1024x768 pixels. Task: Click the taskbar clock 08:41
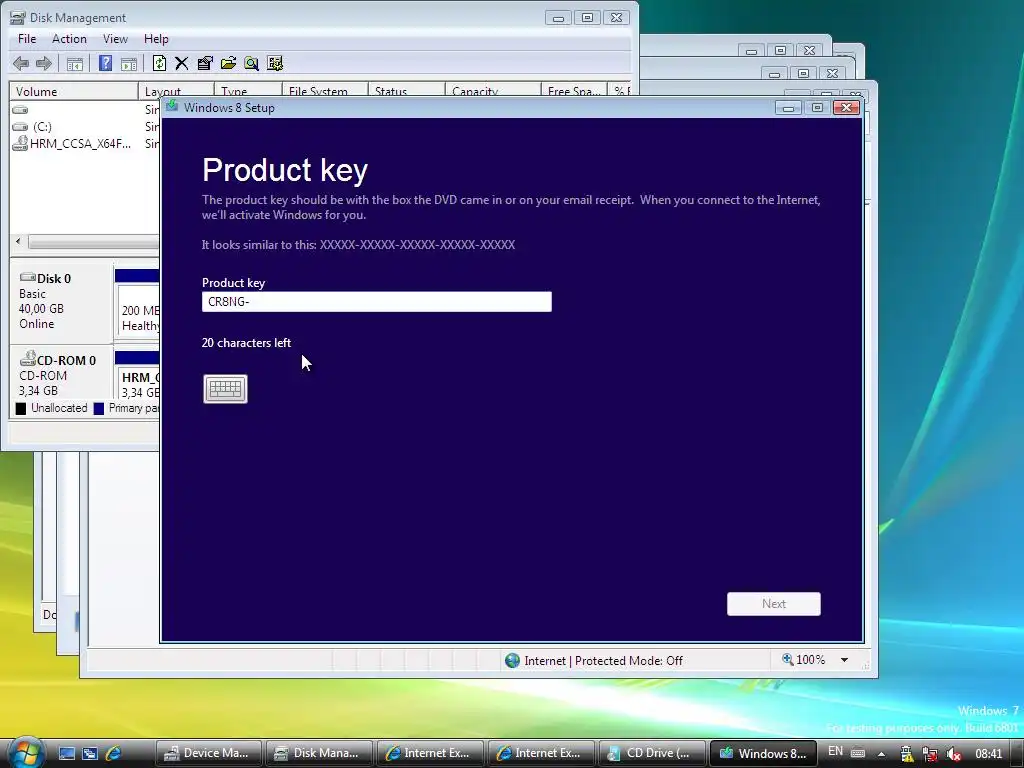point(989,754)
